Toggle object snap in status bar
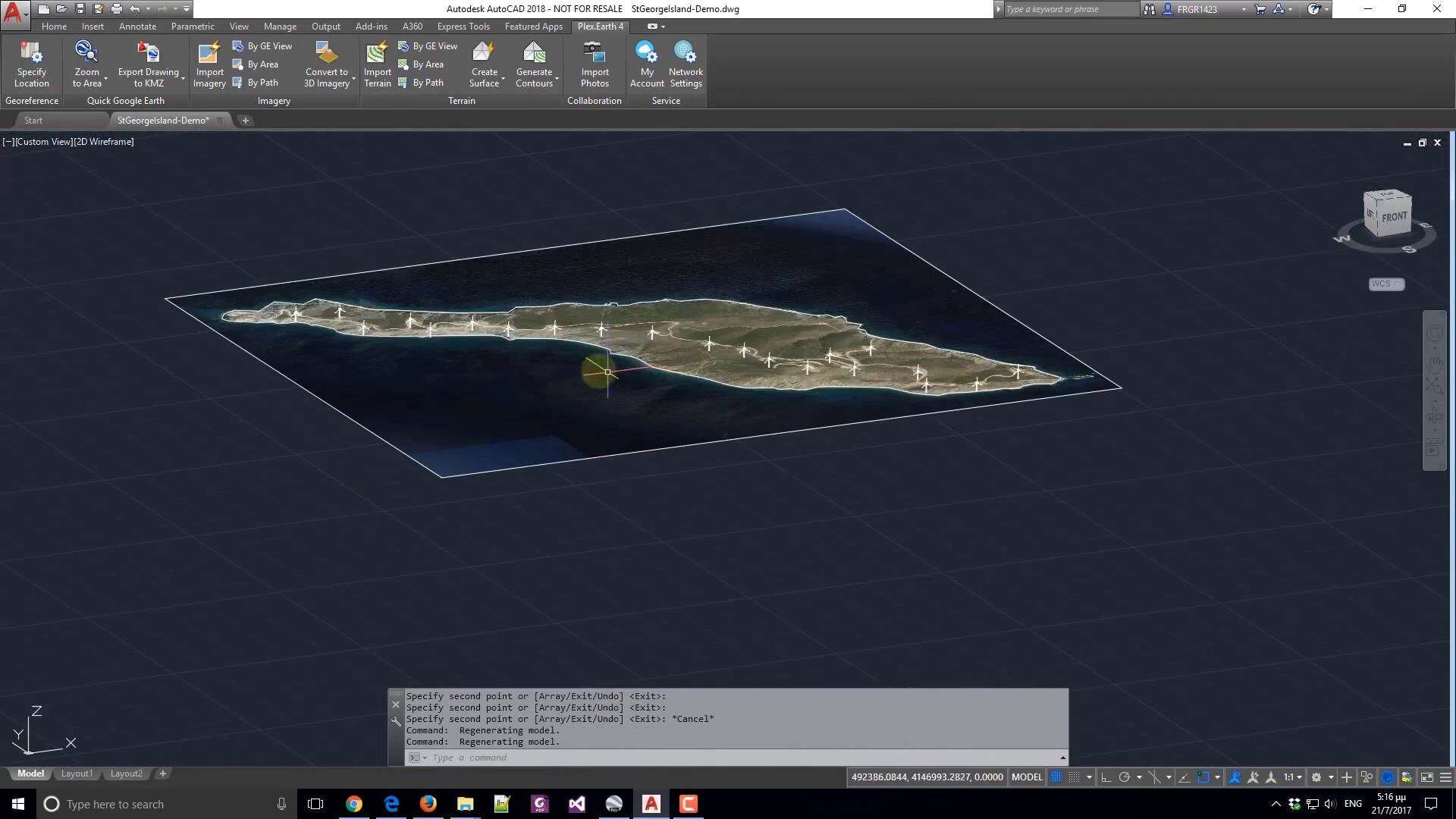Screen dimensions: 1456x819 pos(1203,777)
